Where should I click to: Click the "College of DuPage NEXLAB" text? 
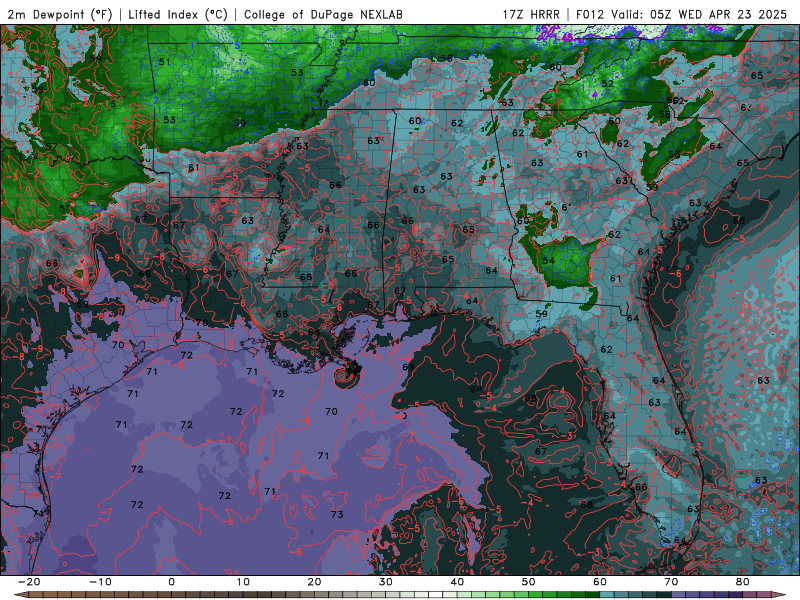pyautogui.click(x=323, y=14)
